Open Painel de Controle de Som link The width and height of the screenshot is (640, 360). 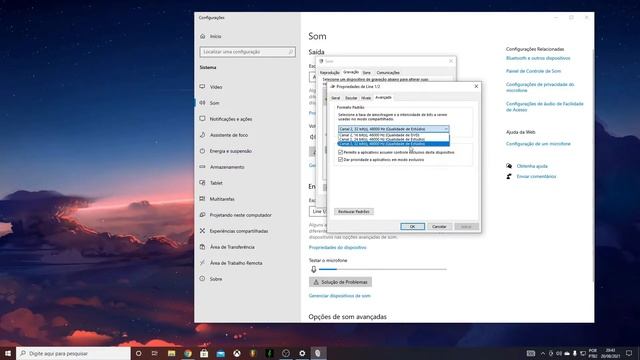(533, 71)
